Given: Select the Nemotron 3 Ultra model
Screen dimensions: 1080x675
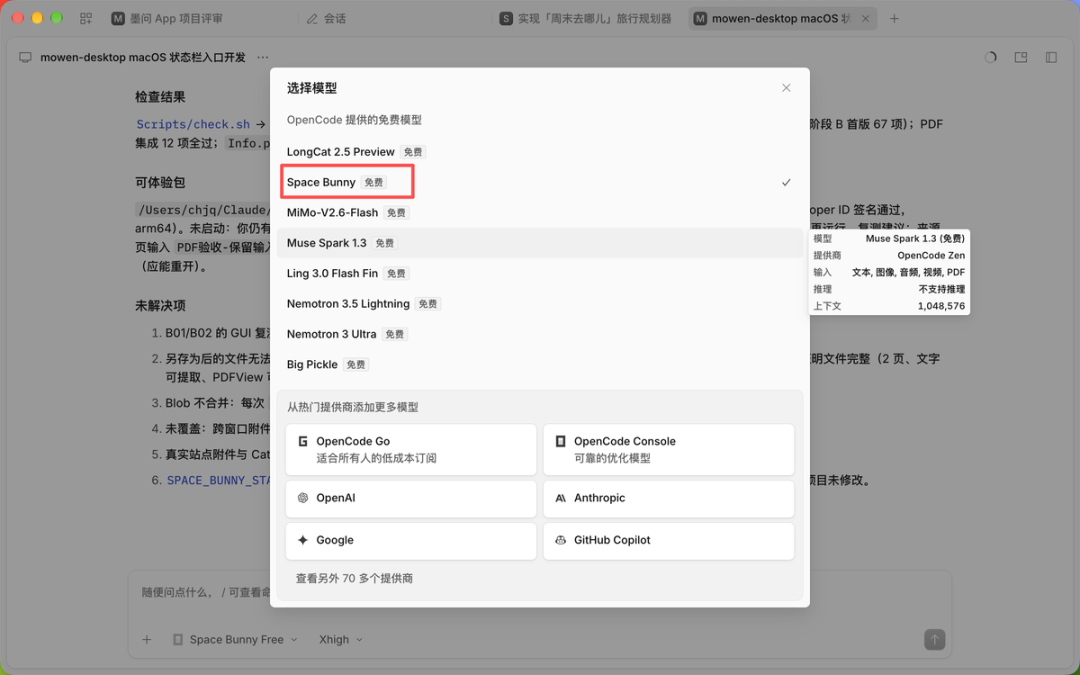Looking at the screenshot, I should (x=539, y=334).
